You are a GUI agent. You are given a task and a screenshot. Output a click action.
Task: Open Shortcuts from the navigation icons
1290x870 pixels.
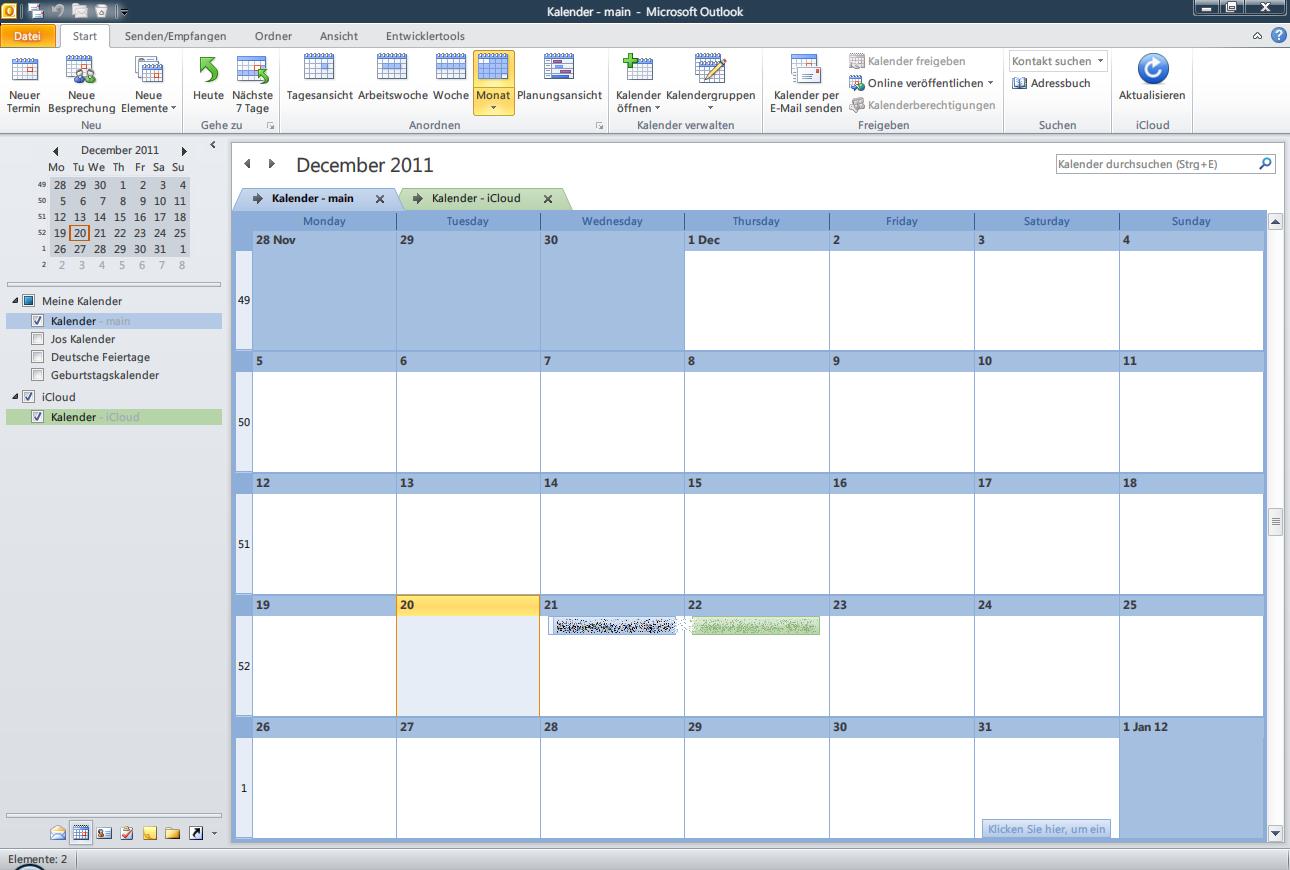[x=195, y=832]
